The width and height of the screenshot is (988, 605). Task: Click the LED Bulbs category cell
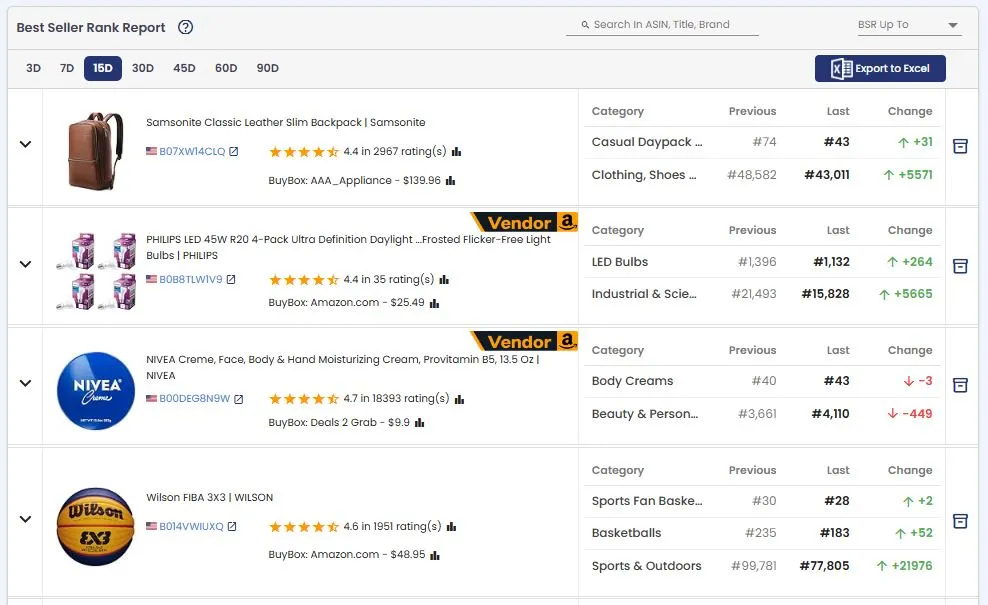619,262
